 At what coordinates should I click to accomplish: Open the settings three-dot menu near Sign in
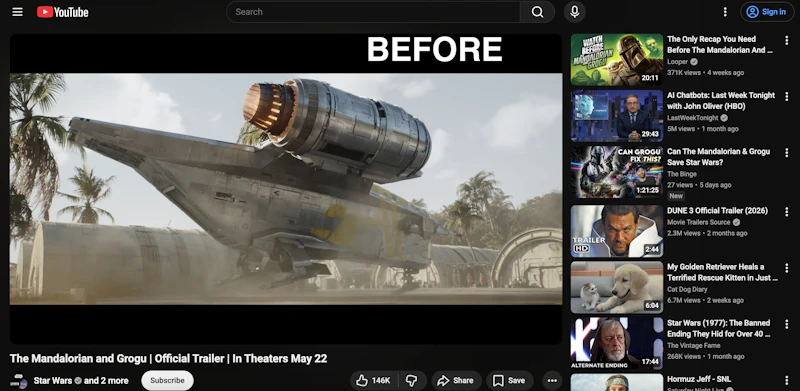pyautogui.click(x=725, y=12)
